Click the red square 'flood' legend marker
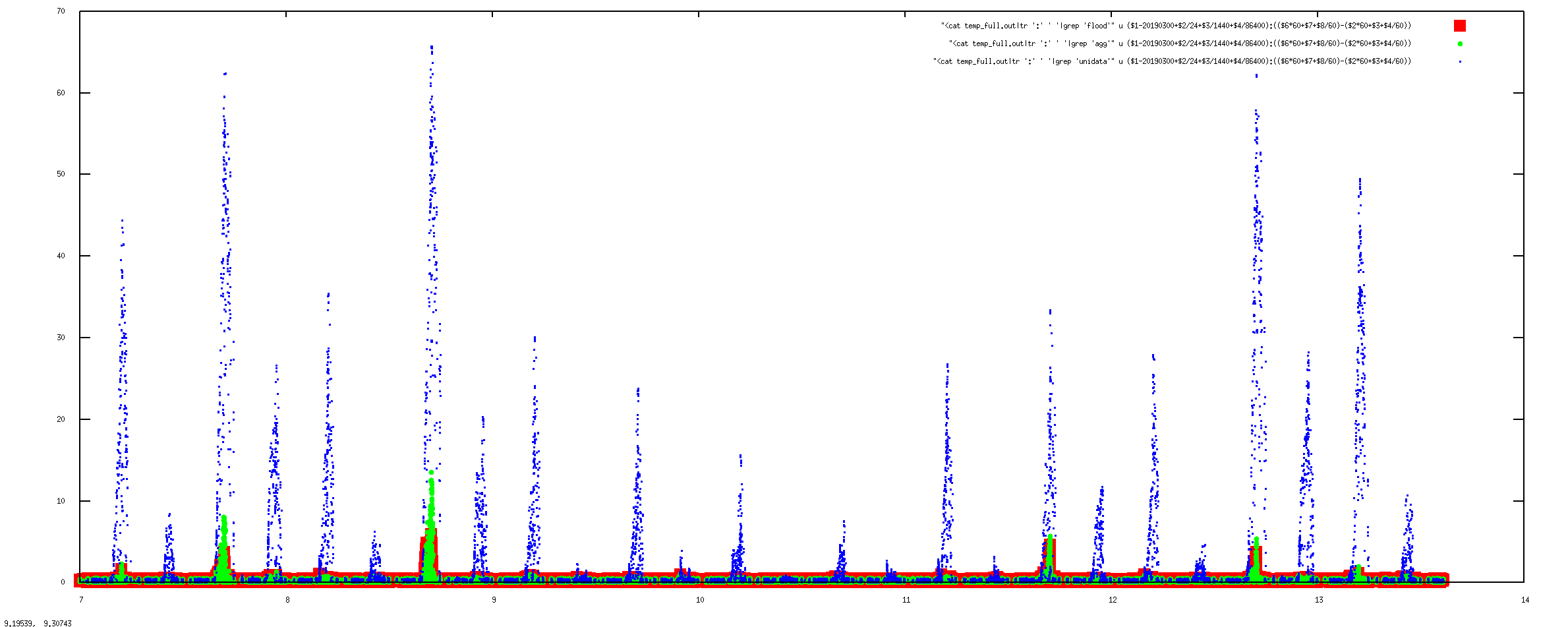This screenshot has width=1568, height=627. tap(1459, 26)
